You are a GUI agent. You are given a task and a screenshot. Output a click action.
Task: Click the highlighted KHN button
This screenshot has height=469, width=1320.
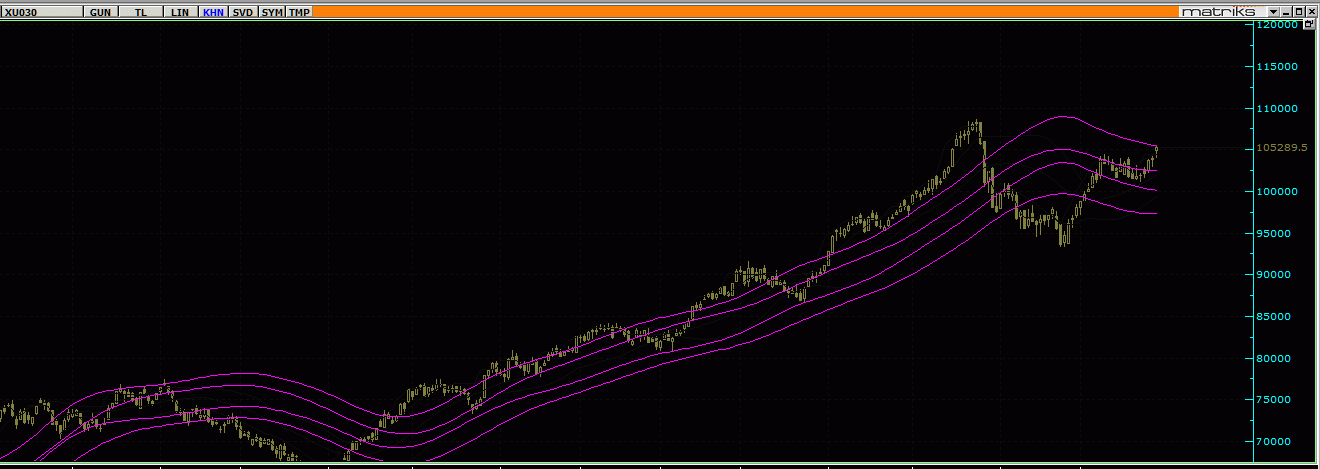pos(213,12)
